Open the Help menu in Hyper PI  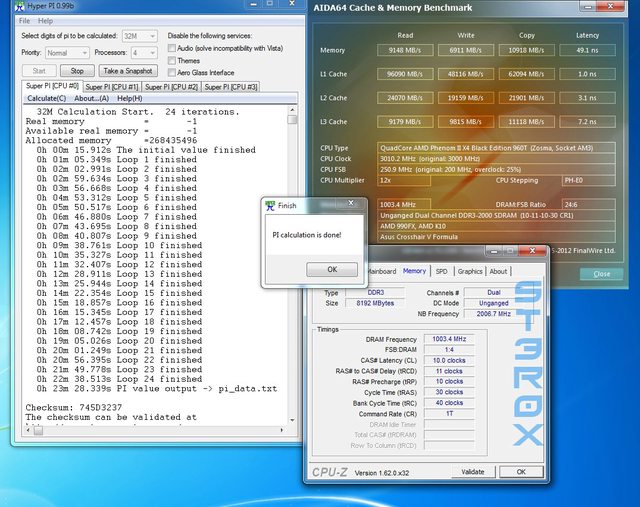pos(45,21)
